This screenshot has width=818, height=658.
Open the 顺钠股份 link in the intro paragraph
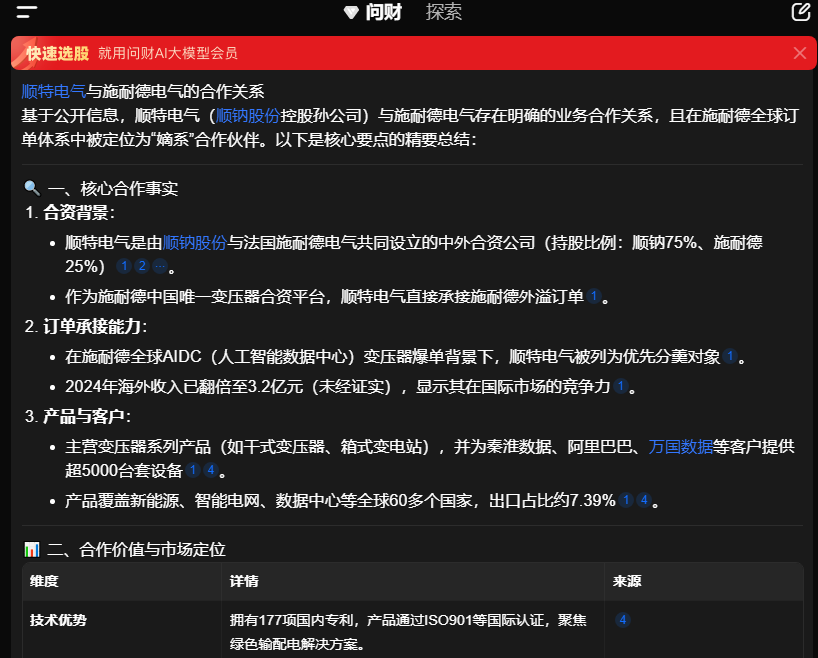pos(248,115)
